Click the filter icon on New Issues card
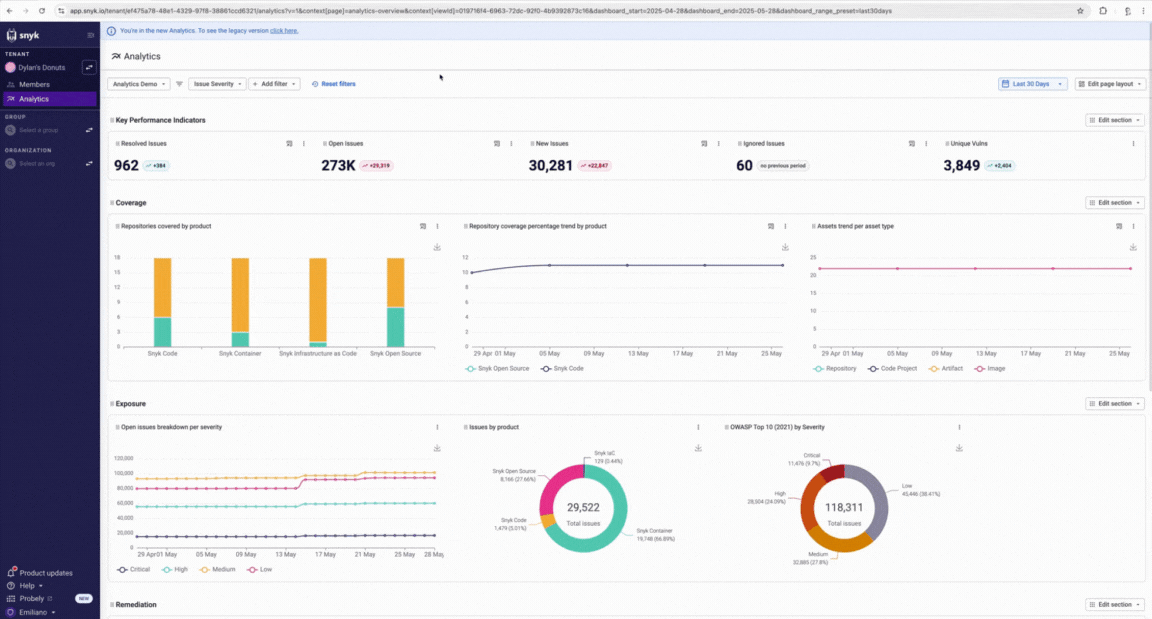Viewport: 1152px width, 619px height. tap(704, 144)
